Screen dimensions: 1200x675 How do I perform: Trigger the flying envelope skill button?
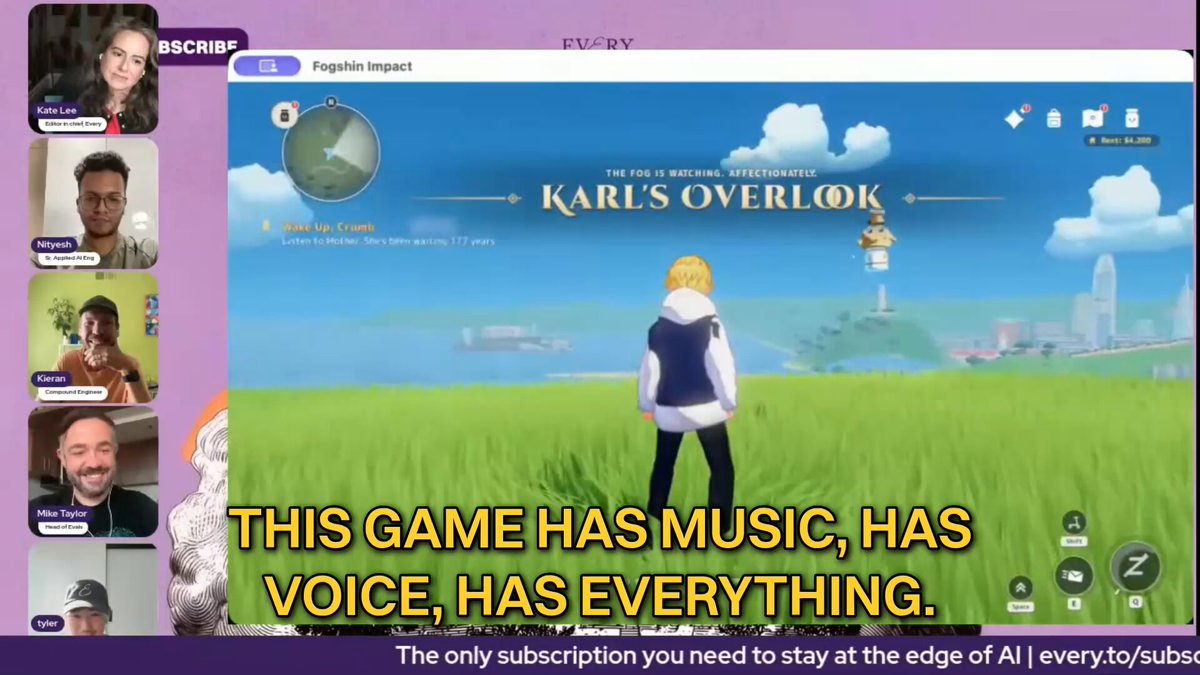pyautogui.click(x=1074, y=576)
